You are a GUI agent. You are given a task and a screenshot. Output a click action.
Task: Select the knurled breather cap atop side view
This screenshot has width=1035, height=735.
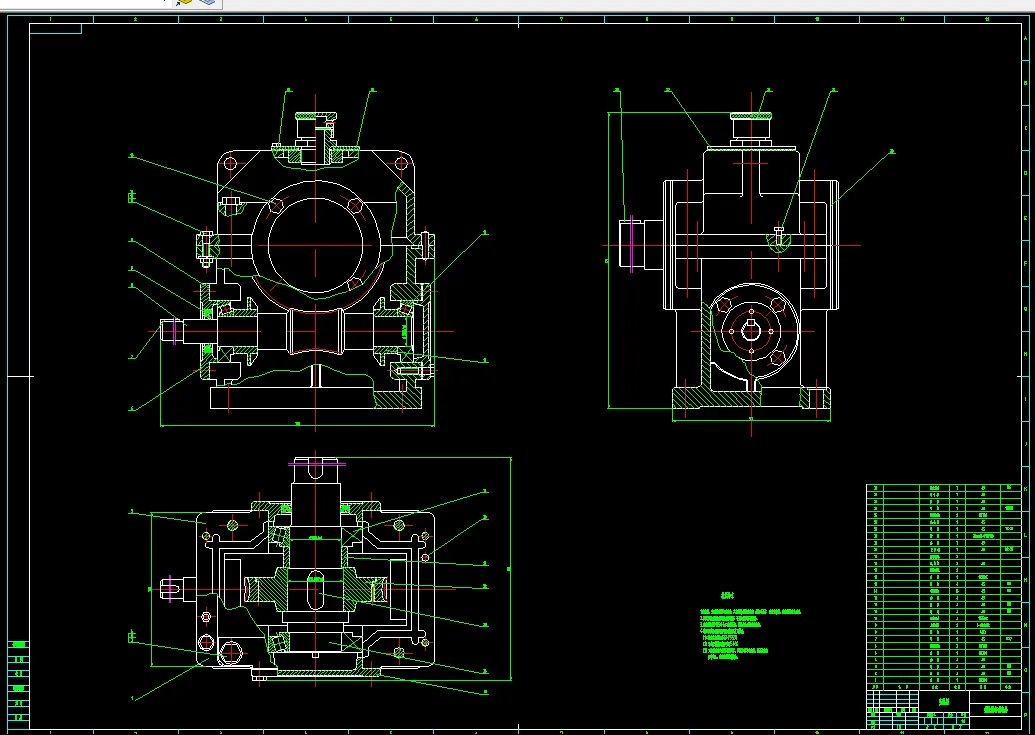[751, 116]
